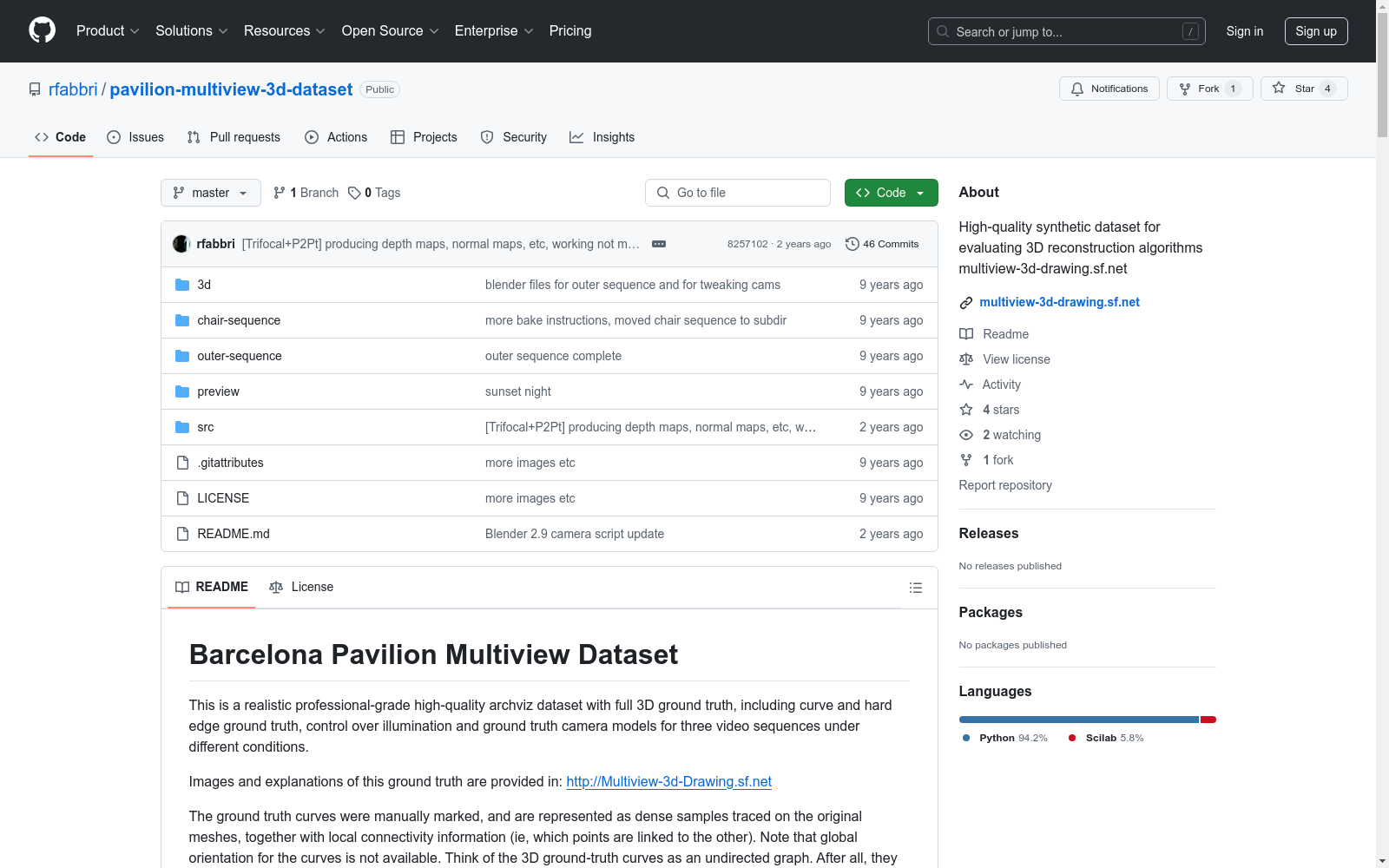Click the Readme book icon in About

(x=966, y=334)
